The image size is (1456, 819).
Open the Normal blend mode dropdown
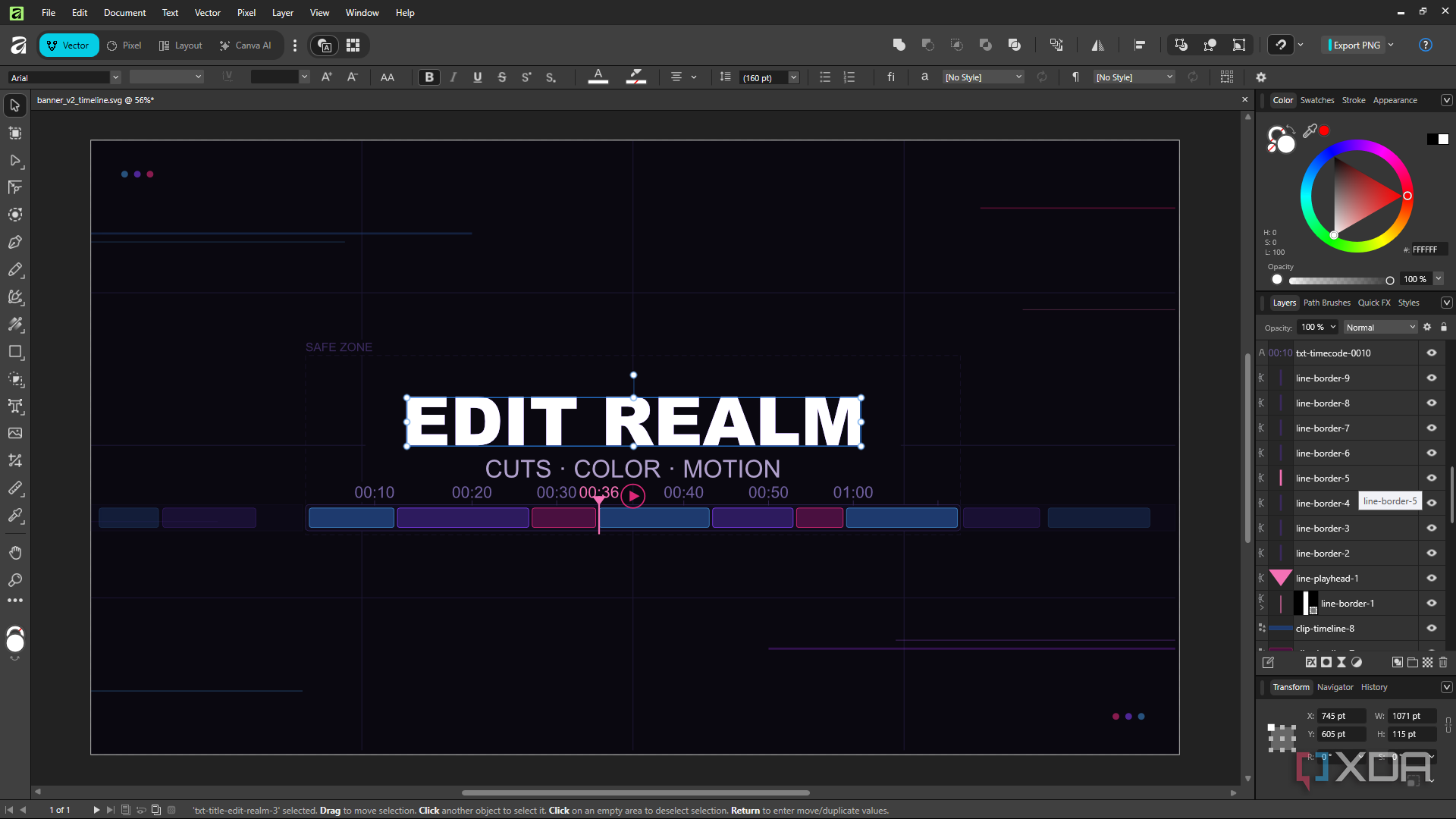pos(1380,328)
